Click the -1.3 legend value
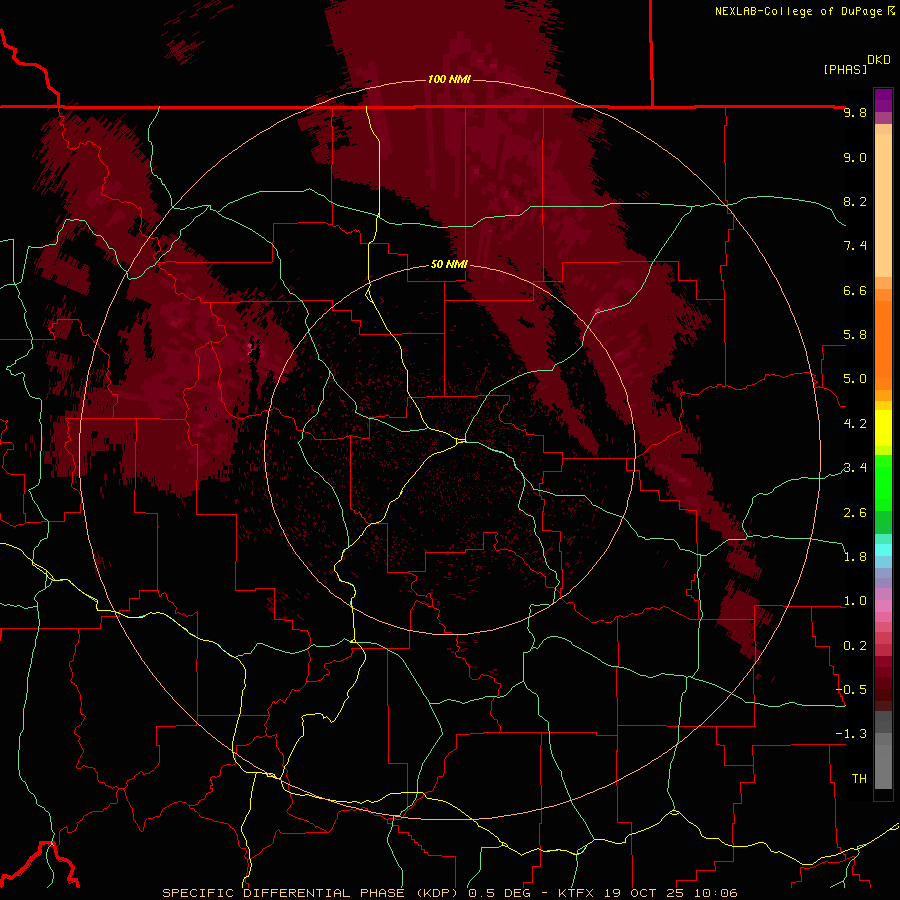This screenshot has width=900, height=900. coord(851,734)
